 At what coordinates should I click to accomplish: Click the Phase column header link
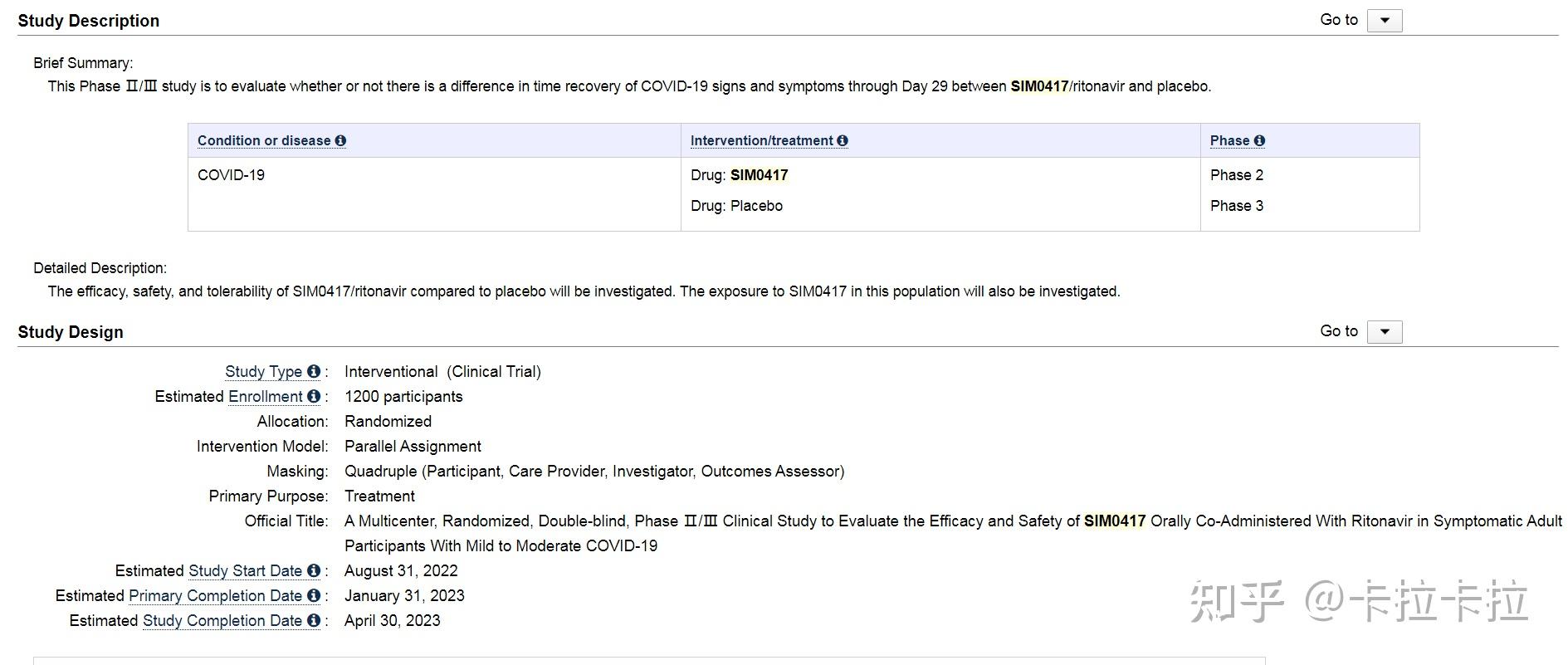click(1229, 141)
